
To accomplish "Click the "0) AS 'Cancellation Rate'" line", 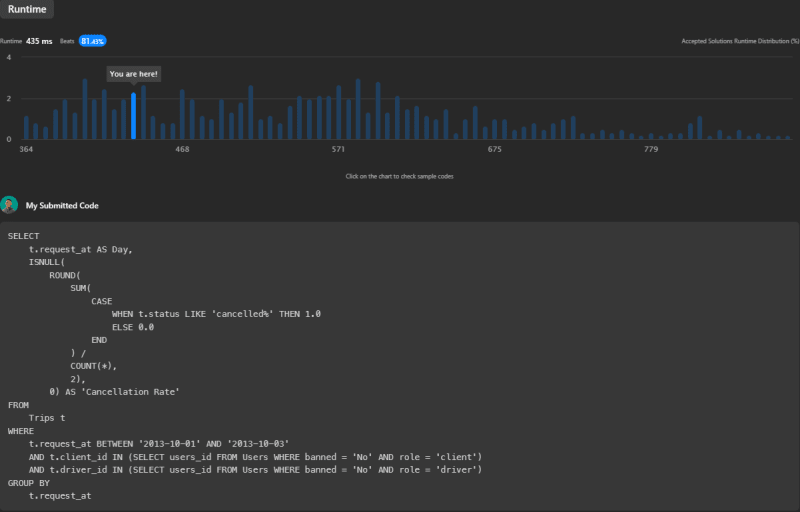I will 115,392.
